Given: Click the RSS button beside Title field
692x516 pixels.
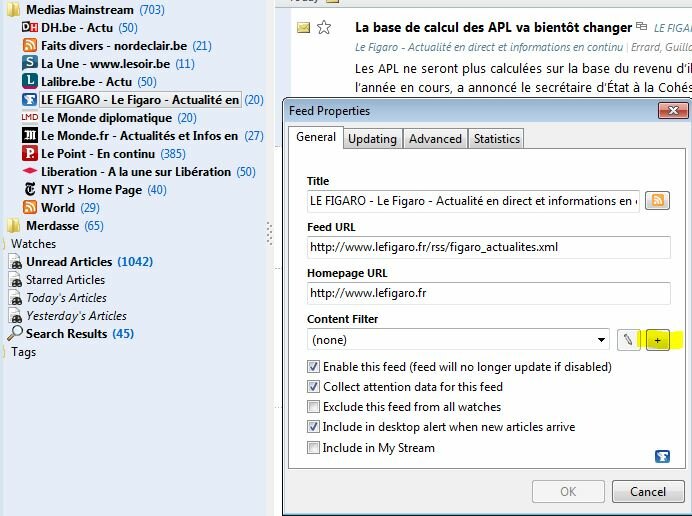Looking at the screenshot, I should (658, 200).
